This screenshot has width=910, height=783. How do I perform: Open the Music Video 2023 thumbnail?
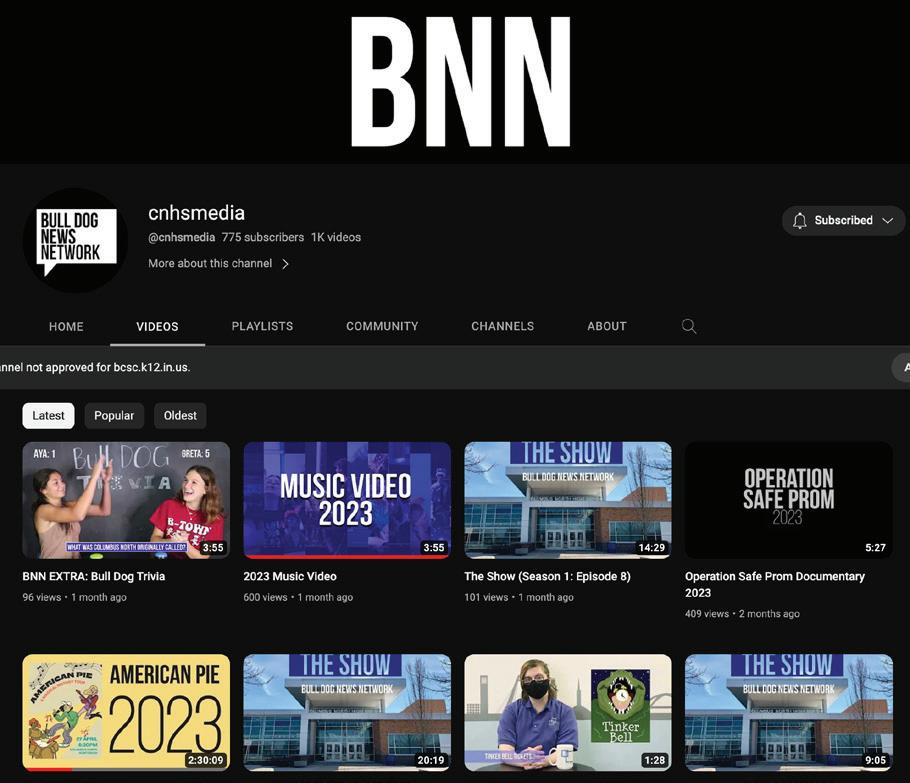click(x=347, y=500)
